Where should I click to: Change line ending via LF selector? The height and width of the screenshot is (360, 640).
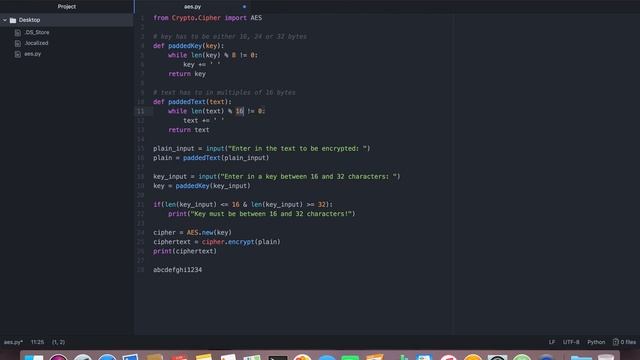551,342
